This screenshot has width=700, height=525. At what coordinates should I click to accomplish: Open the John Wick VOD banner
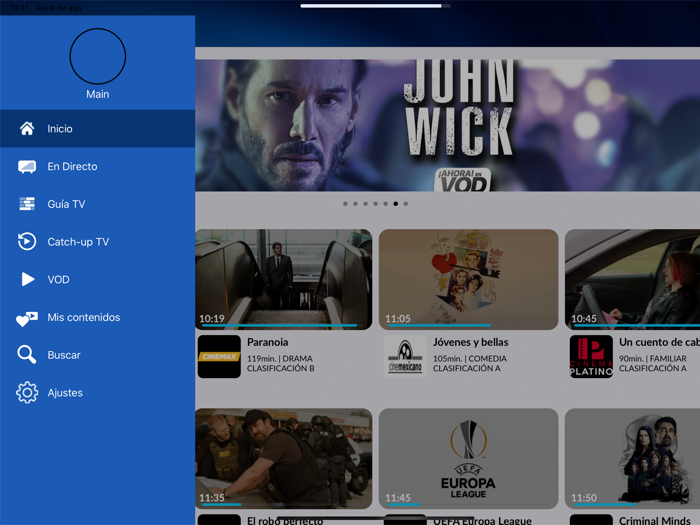(x=447, y=125)
